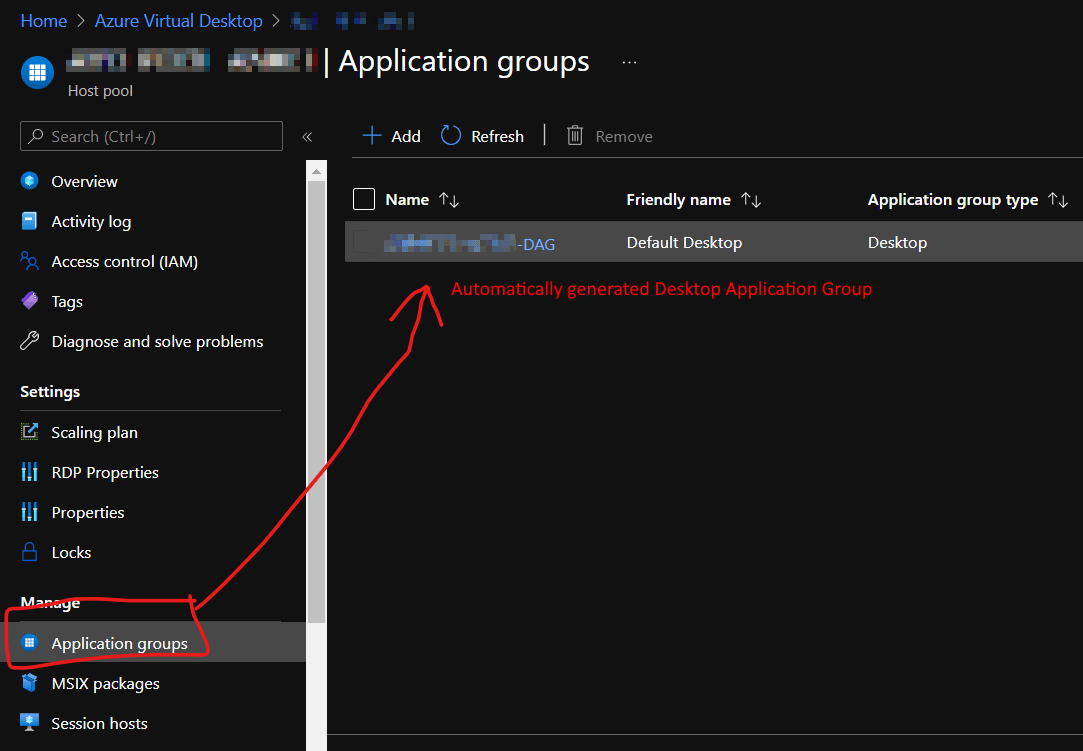Click the Friendly name column header
The height and width of the screenshot is (751, 1083).
(x=678, y=200)
